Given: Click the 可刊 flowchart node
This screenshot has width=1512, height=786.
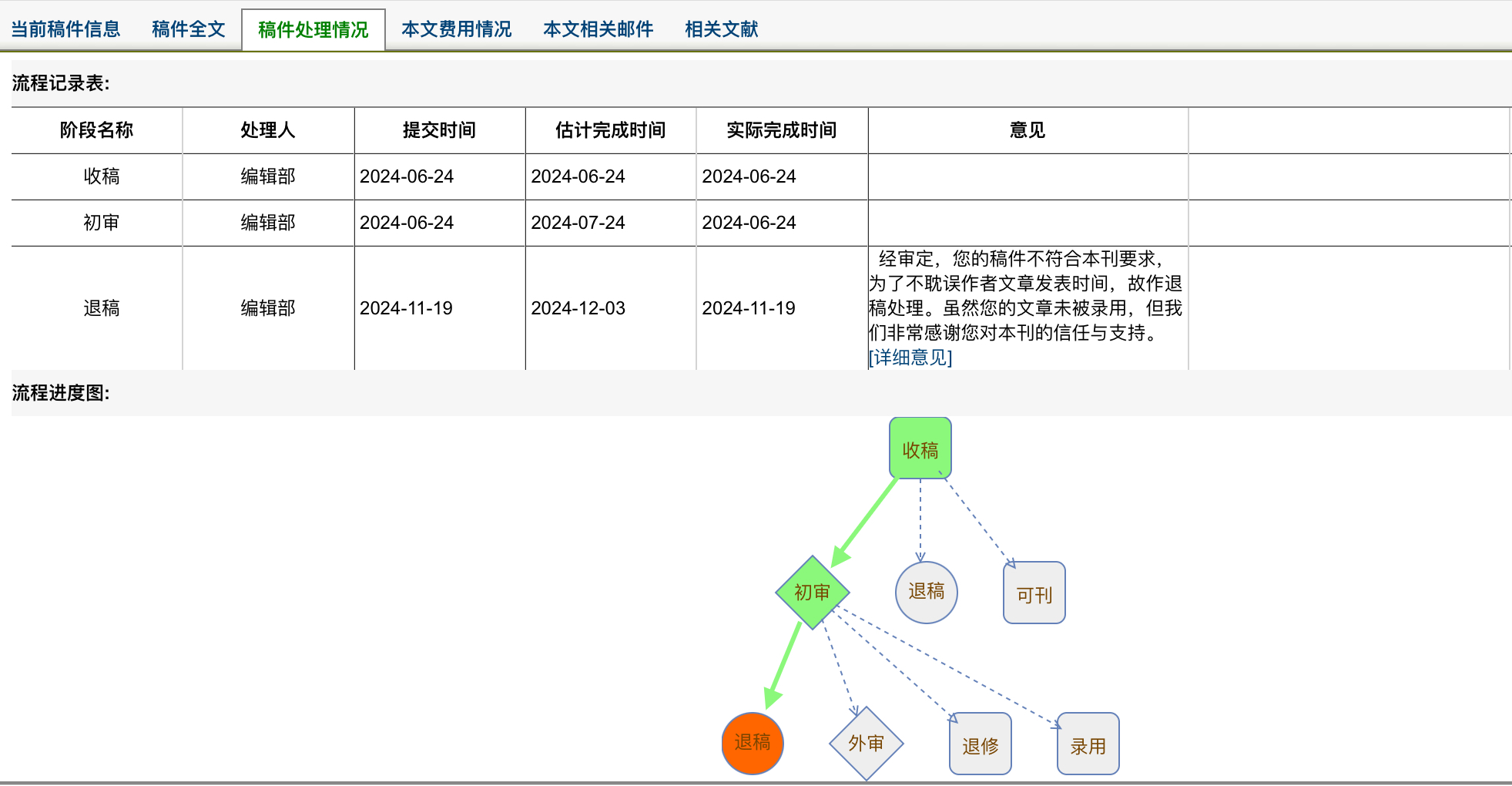Looking at the screenshot, I should pyautogui.click(x=1034, y=593).
